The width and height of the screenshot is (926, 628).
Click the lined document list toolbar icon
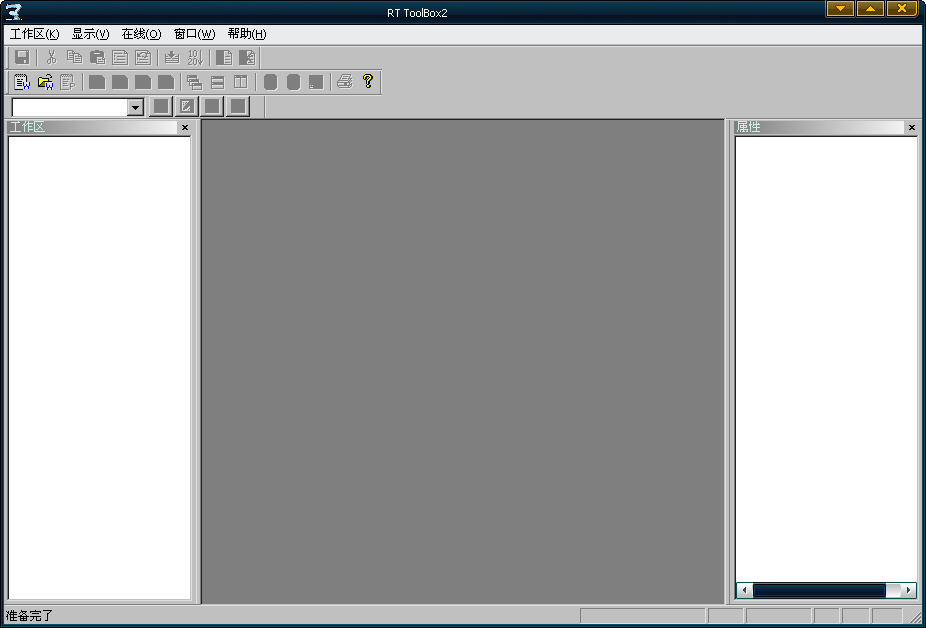point(120,57)
